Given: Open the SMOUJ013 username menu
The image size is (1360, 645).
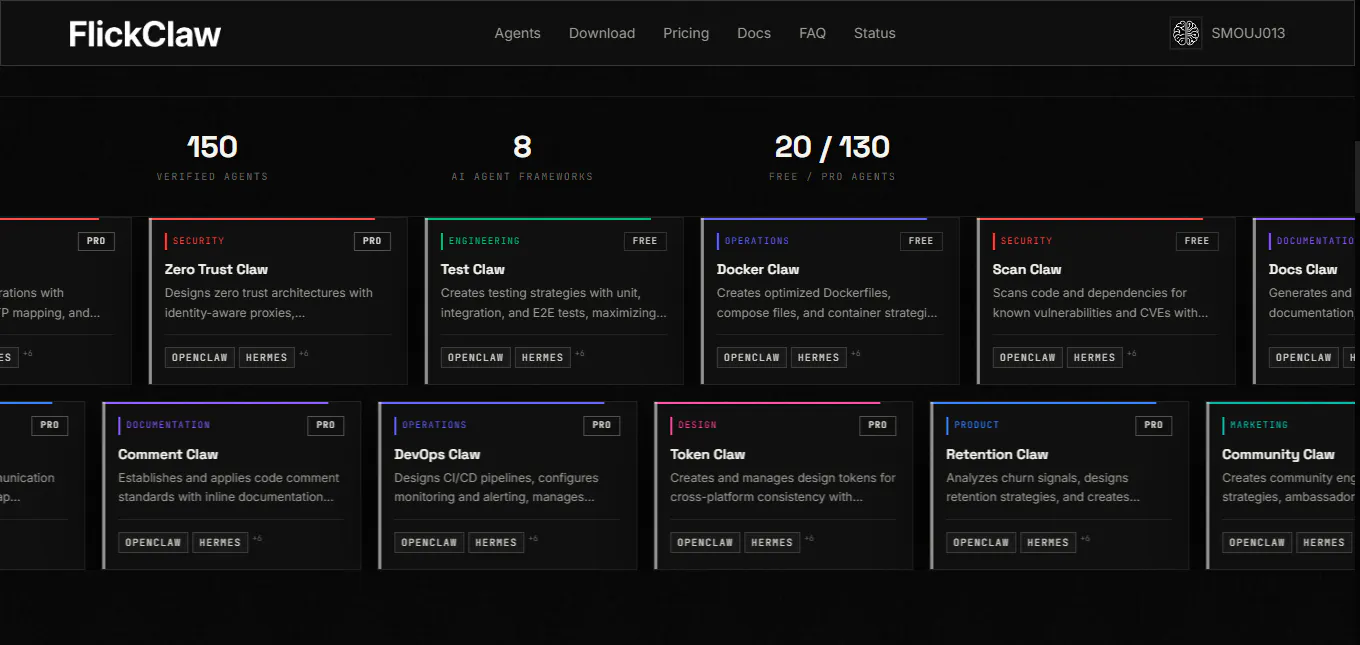Looking at the screenshot, I should tap(1248, 33).
